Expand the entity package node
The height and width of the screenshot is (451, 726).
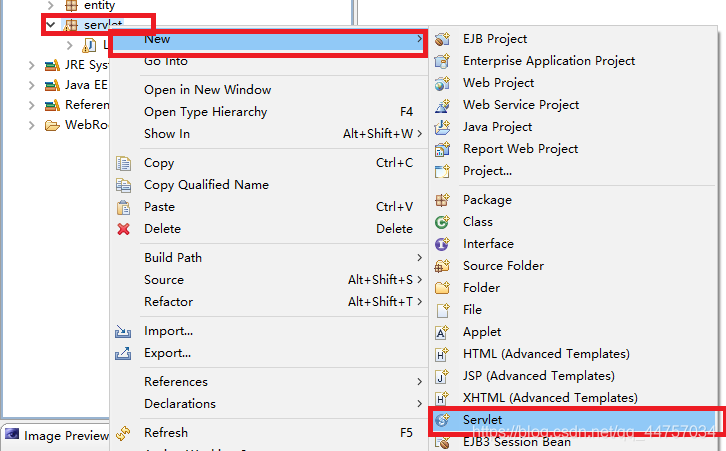50,5
